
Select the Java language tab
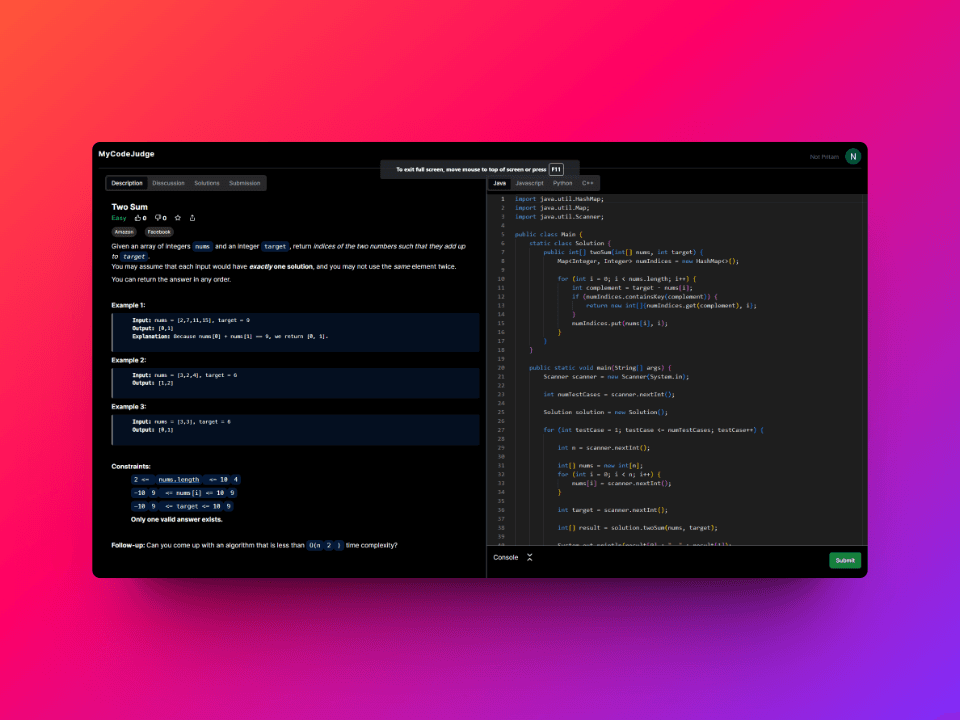click(x=500, y=184)
